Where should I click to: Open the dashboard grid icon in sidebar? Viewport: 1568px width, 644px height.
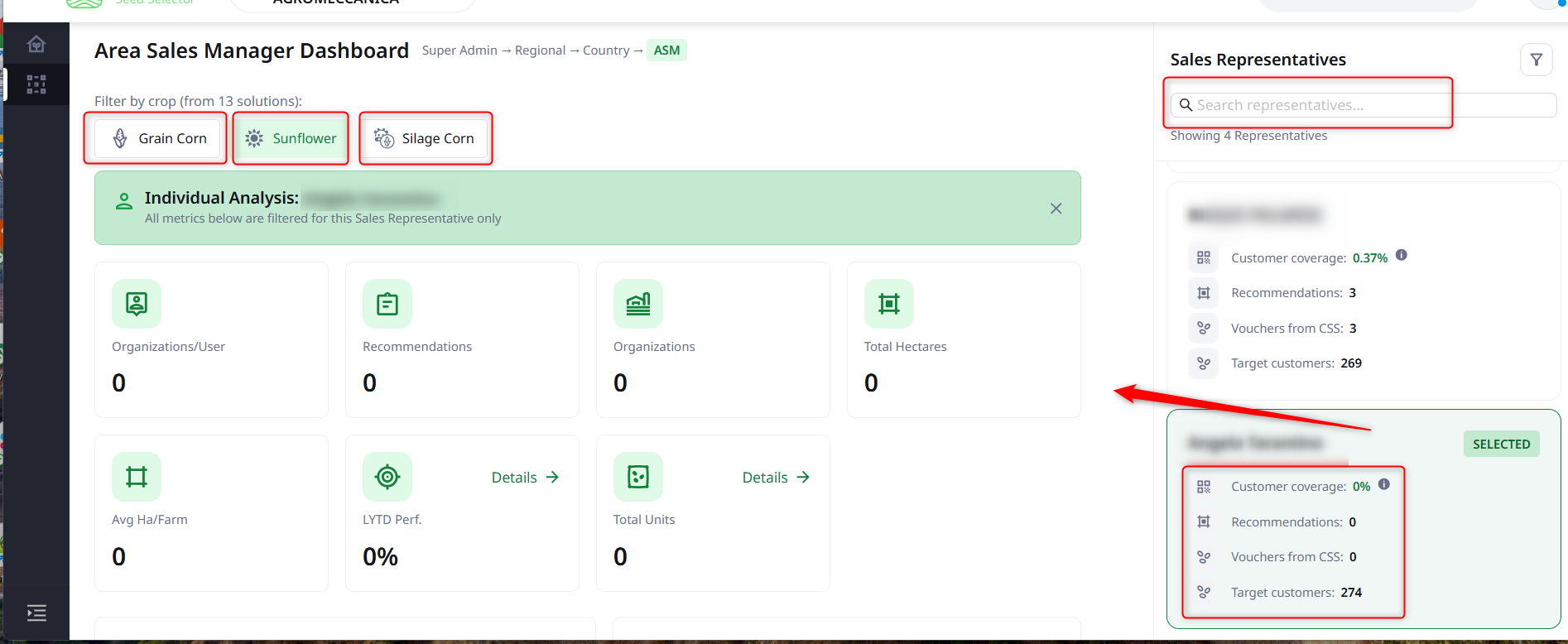click(36, 84)
